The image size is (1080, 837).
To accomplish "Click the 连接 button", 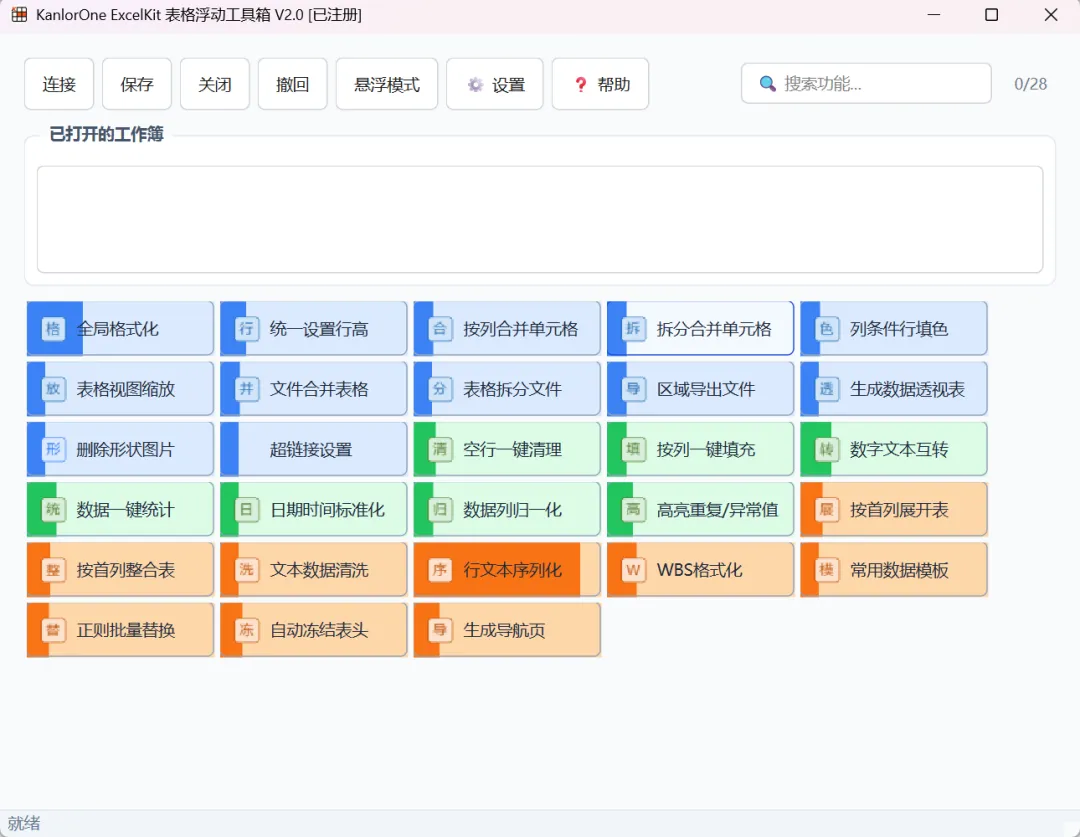I will 59,84.
